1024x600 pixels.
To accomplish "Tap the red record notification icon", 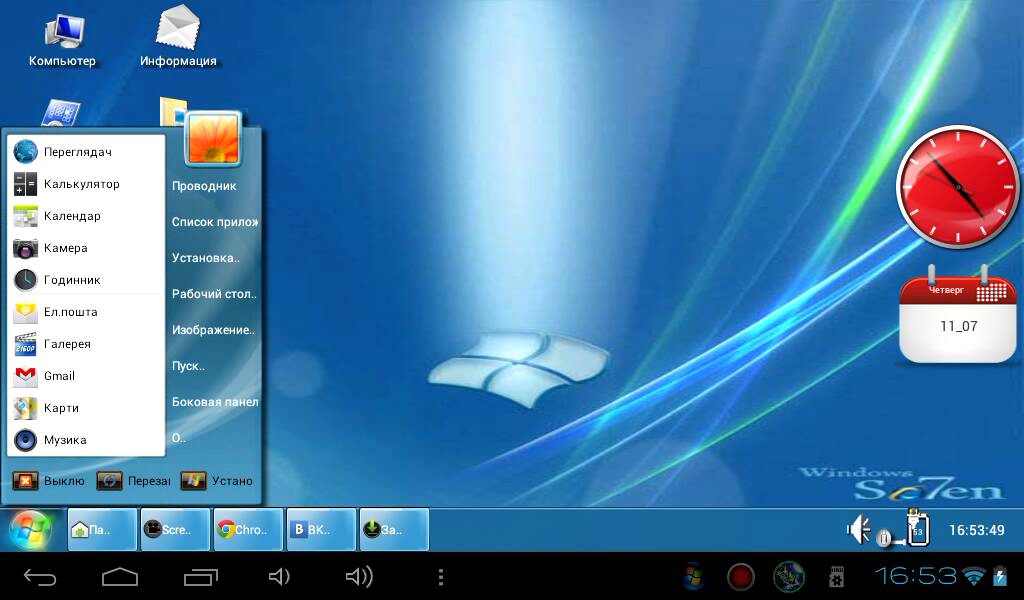I will point(741,577).
